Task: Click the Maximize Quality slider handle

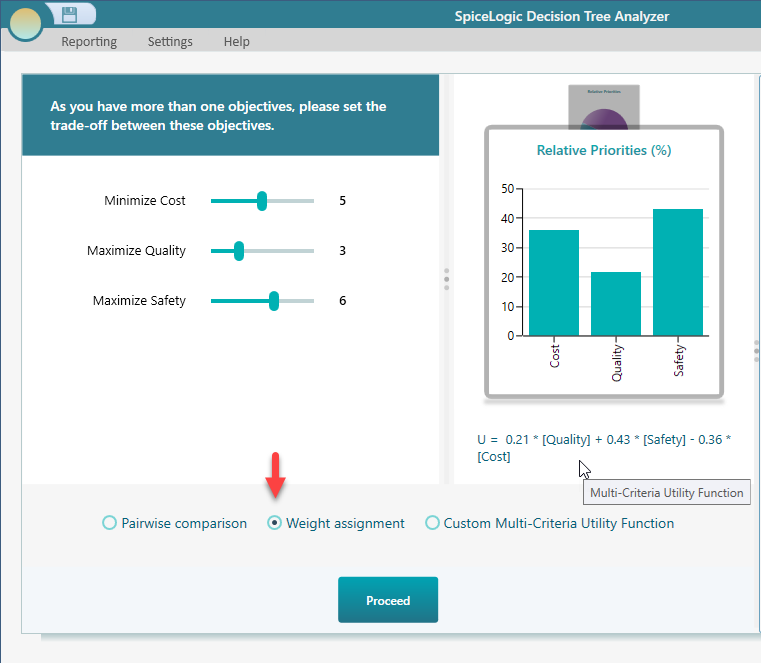Action: click(239, 251)
